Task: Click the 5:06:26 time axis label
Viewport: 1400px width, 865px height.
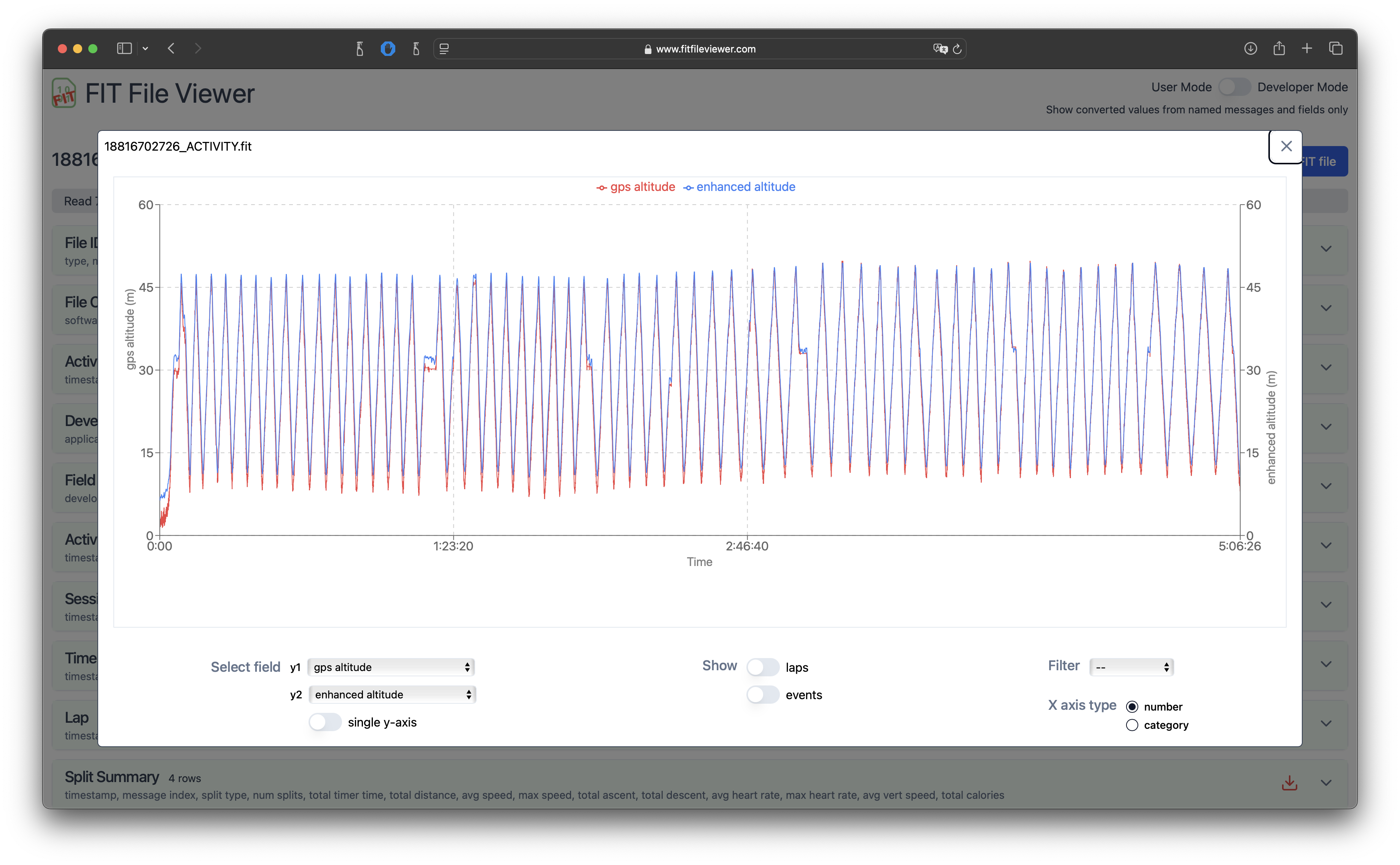Action: tap(1239, 546)
